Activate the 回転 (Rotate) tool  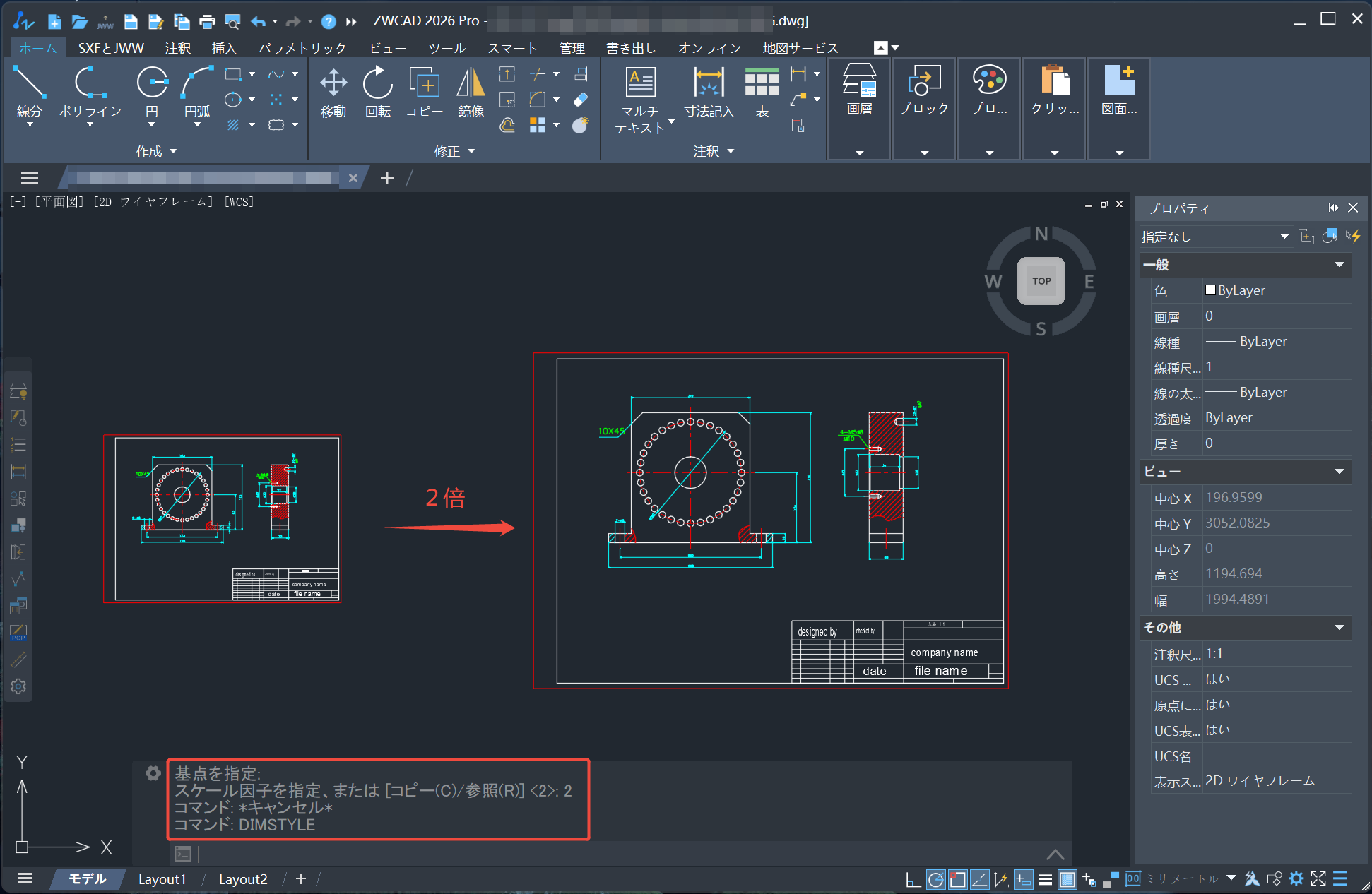(377, 90)
